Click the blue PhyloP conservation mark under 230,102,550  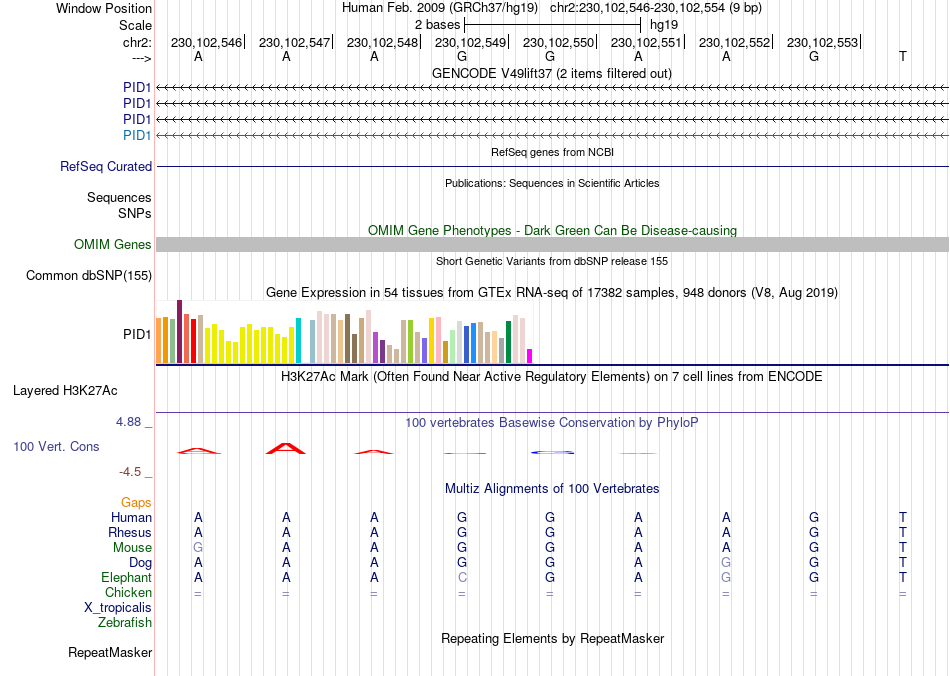[x=552, y=452]
